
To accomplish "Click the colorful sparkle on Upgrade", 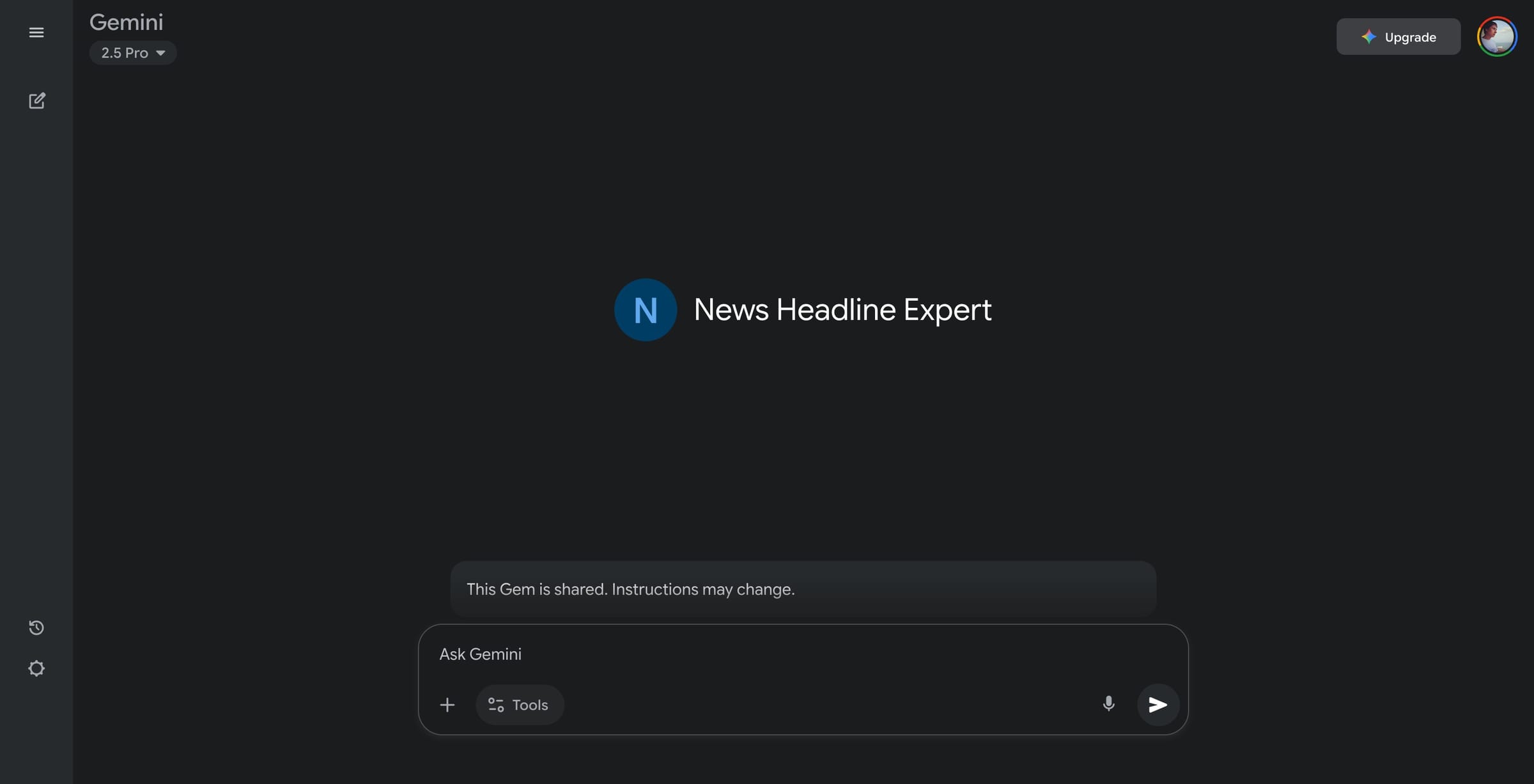I will click(x=1368, y=37).
